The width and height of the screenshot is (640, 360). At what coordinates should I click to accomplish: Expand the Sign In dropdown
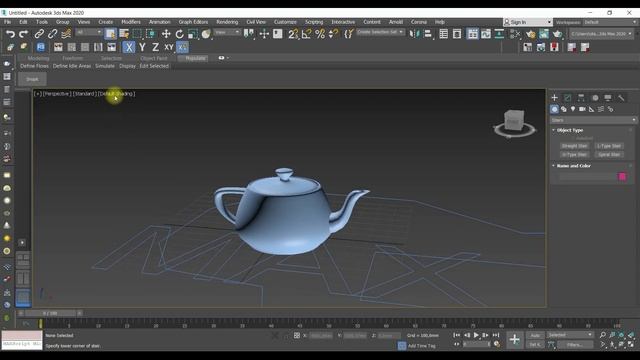[x=549, y=22]
